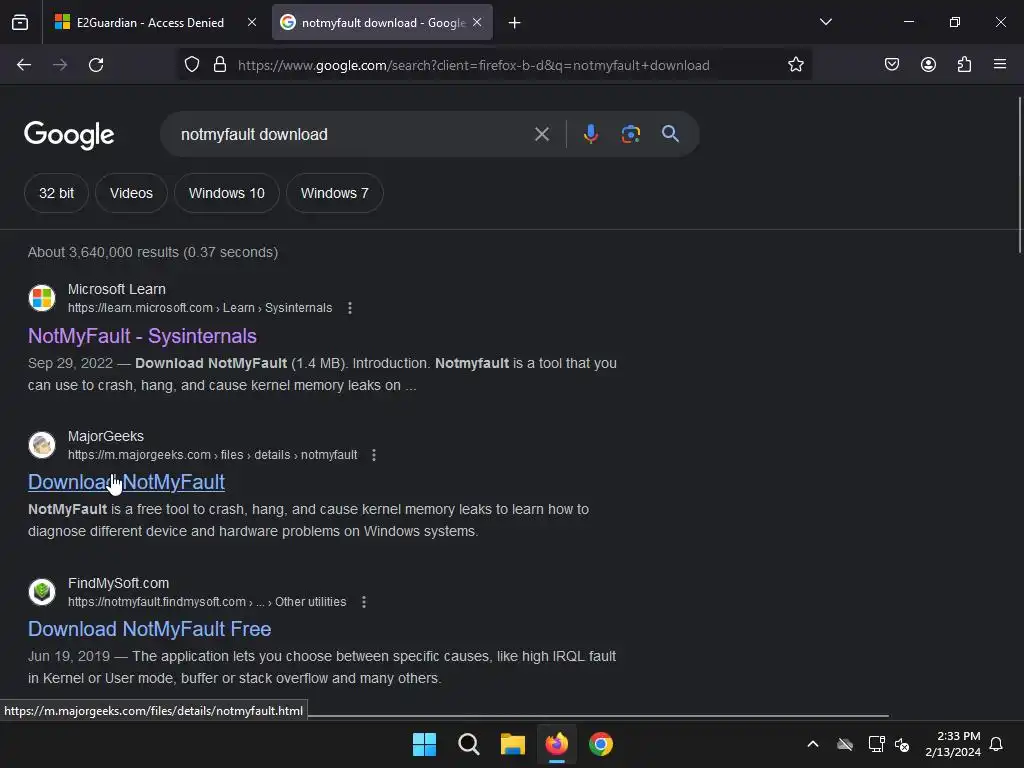Select the Videos filter chip

point(131,193)
